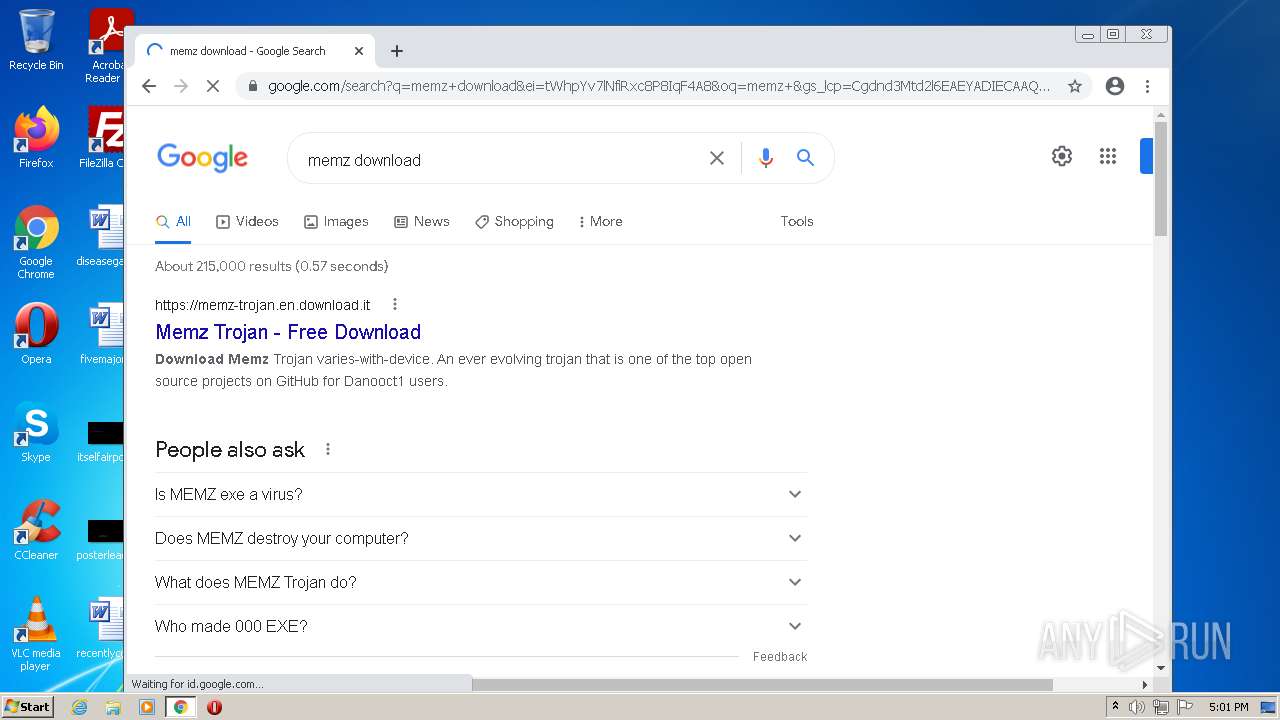Viewport: 1280px width, 720px height.
Task: Expand 'Does MEMZ destroy your computer?'
Action: click(x=481, y=538)
